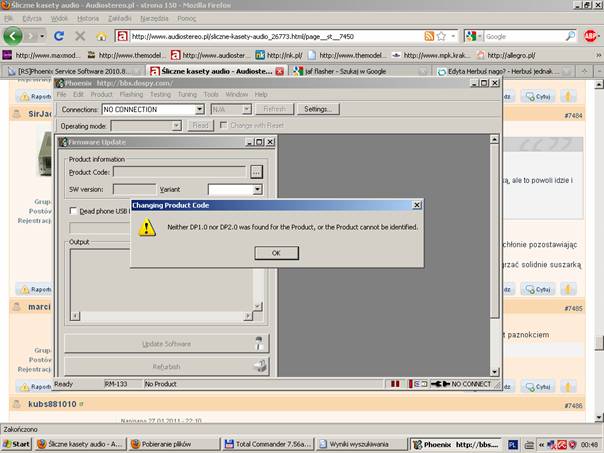
Task: Expand the Connections dropdown
Action: click(199, 109)
